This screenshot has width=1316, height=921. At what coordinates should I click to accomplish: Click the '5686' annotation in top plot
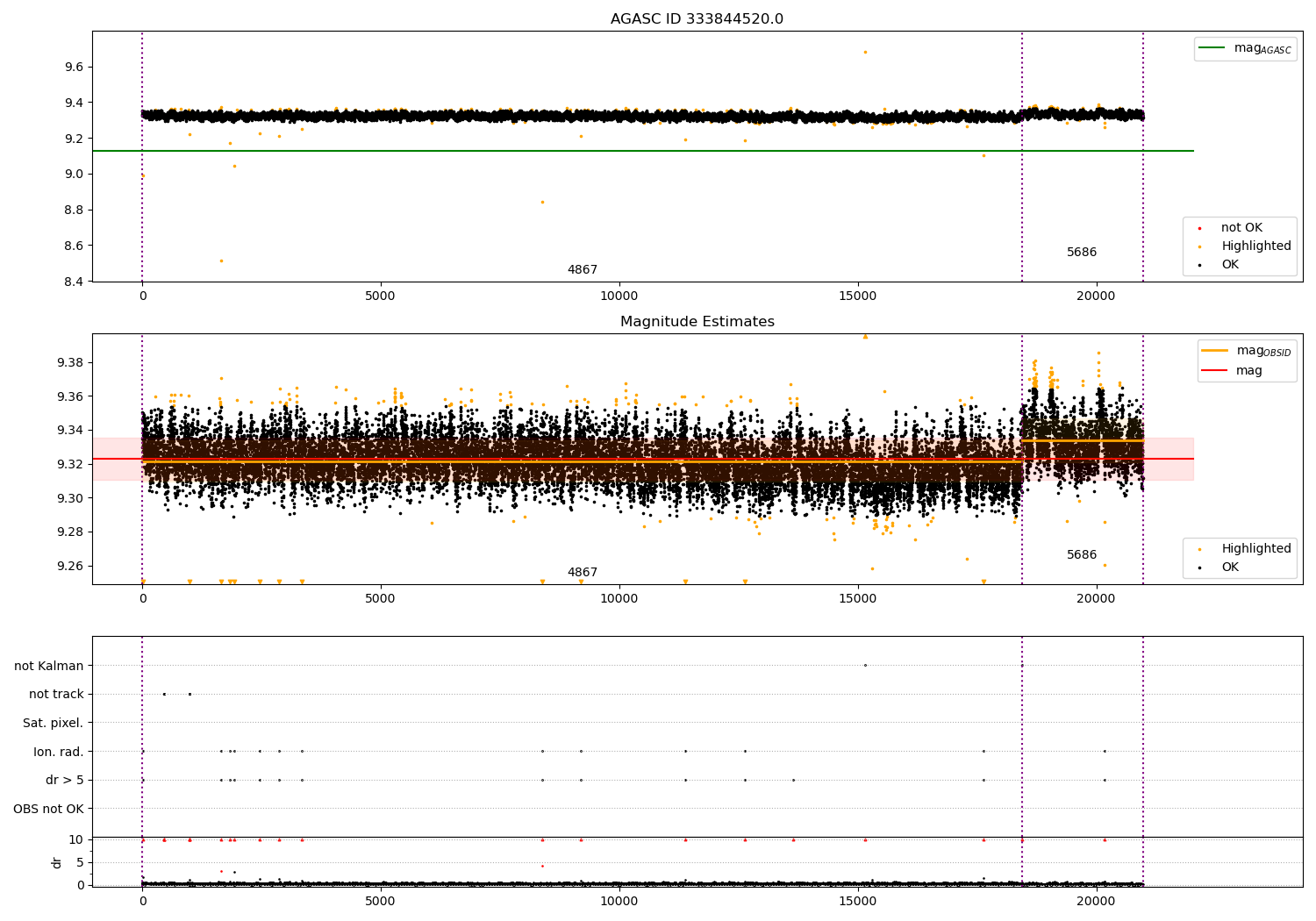click(1082, 253)
